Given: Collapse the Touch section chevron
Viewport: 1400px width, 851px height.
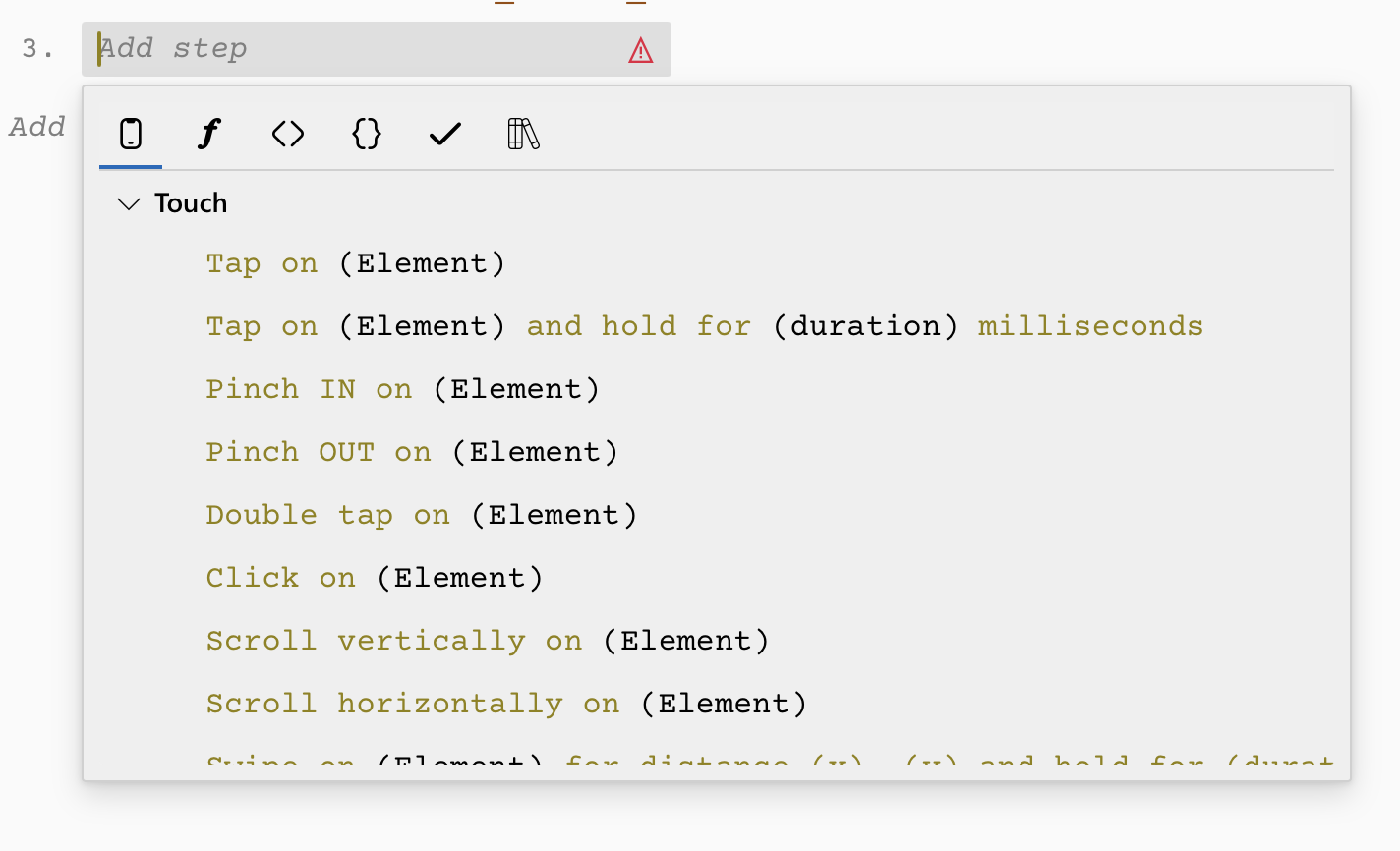Looking at the screenshot, I should 129,203.
